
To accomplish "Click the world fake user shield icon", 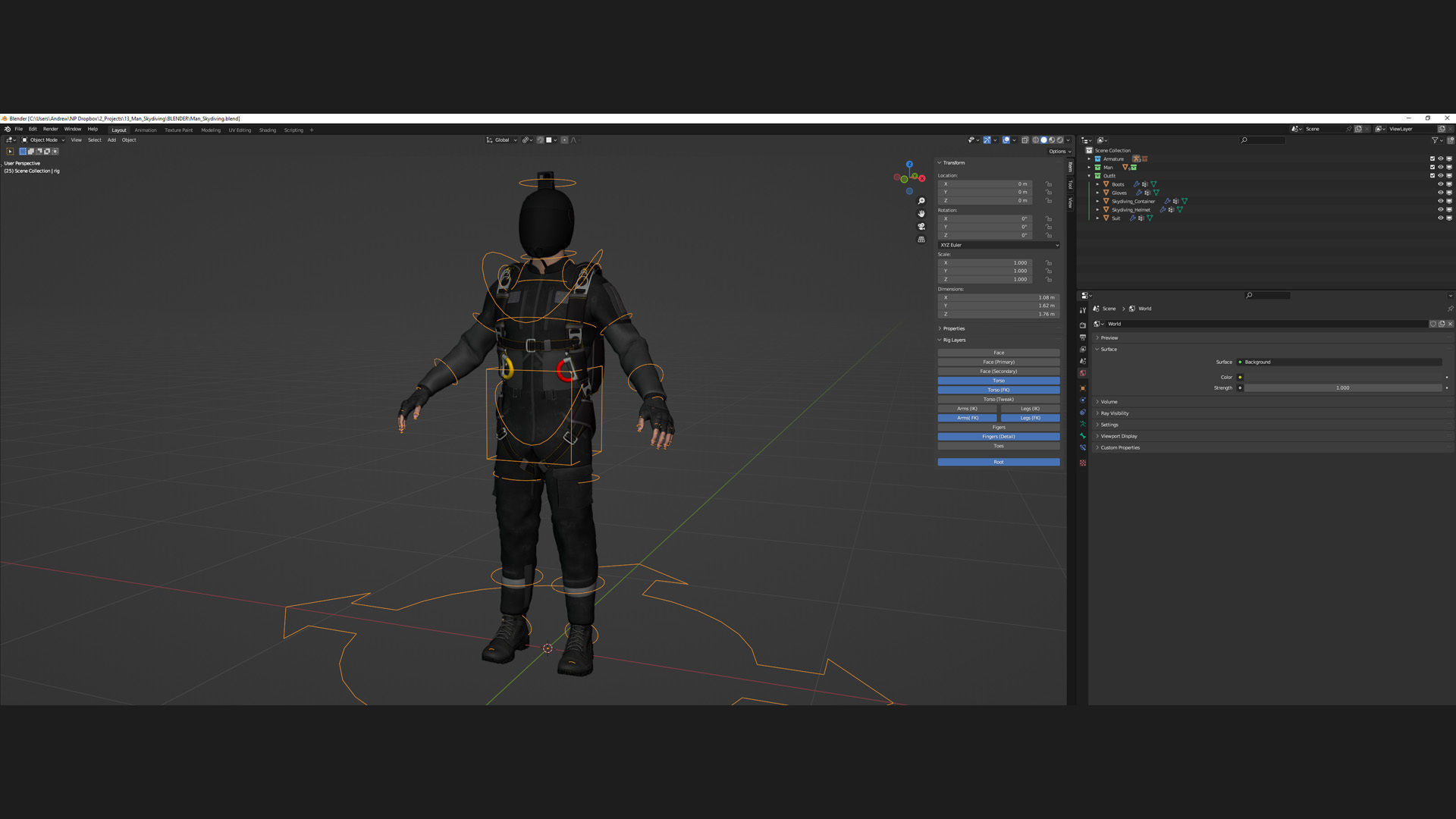I will pyautogui.click(x=1433, y=324).
